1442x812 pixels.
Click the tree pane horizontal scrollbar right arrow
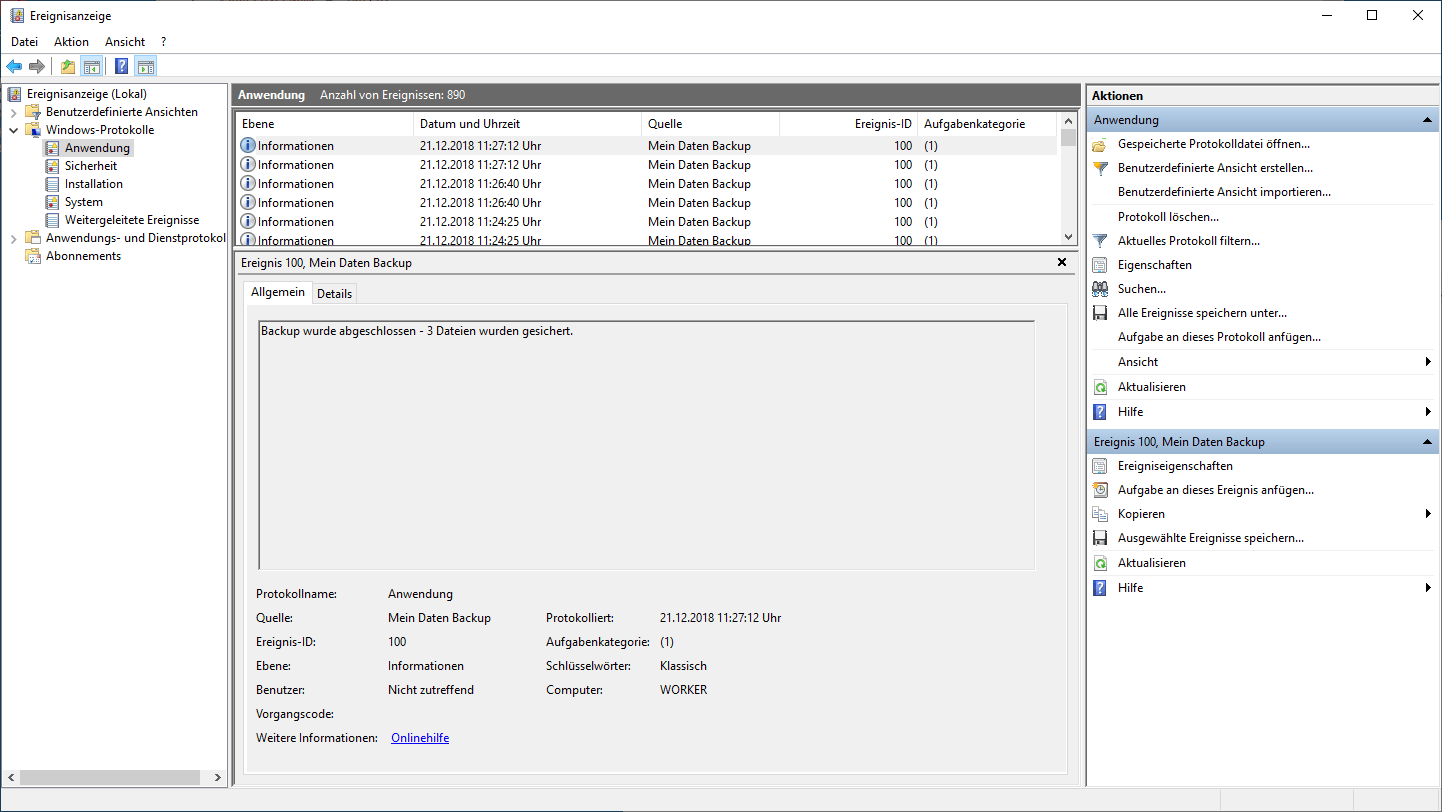(218, 777)
